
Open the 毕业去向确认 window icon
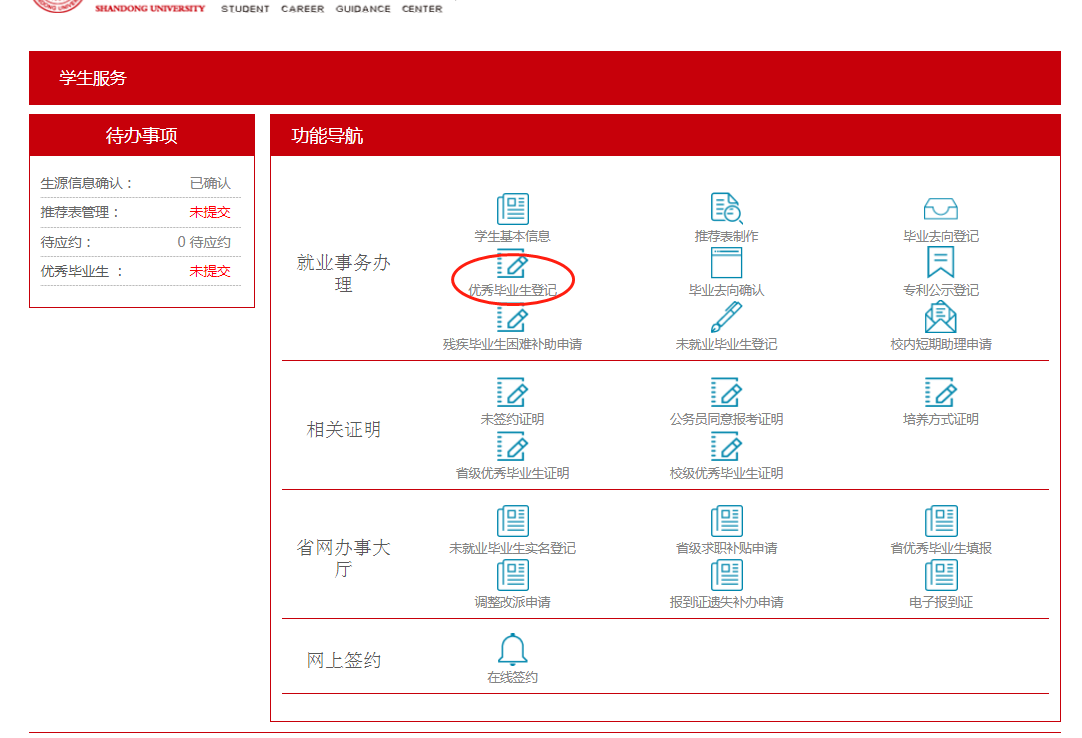726,263
